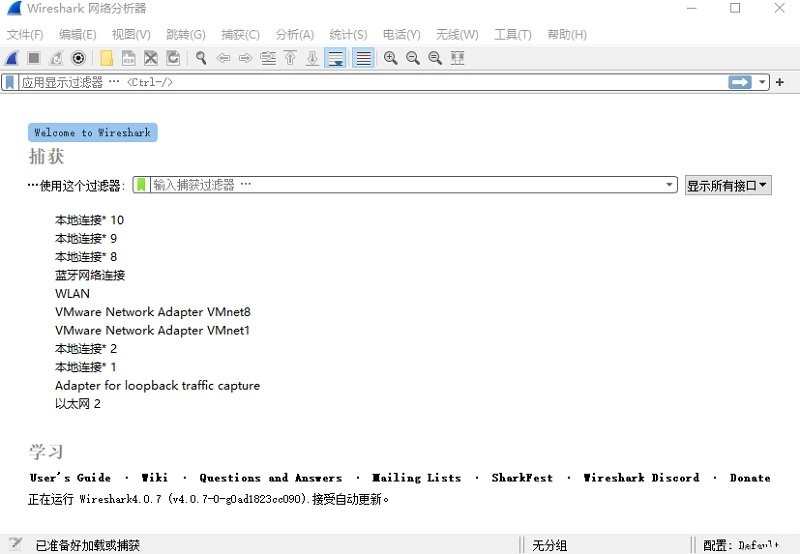Screen dimensions: 800x554
Task: Click capture filter green bookmark icon
Action: (x=141, y=185)
